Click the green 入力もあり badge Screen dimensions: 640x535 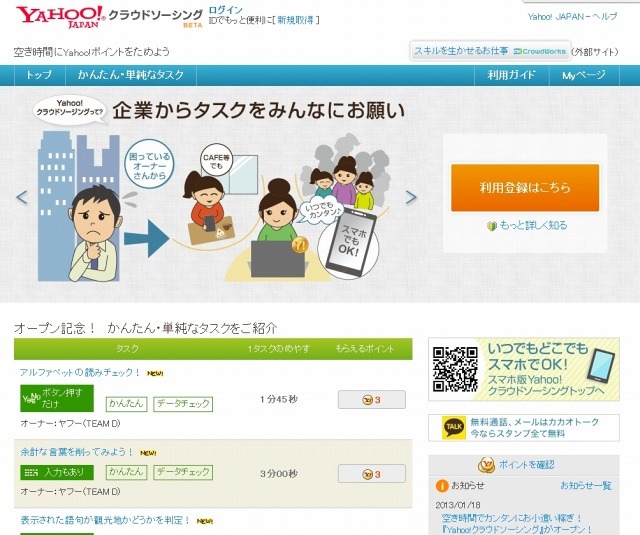57,473
